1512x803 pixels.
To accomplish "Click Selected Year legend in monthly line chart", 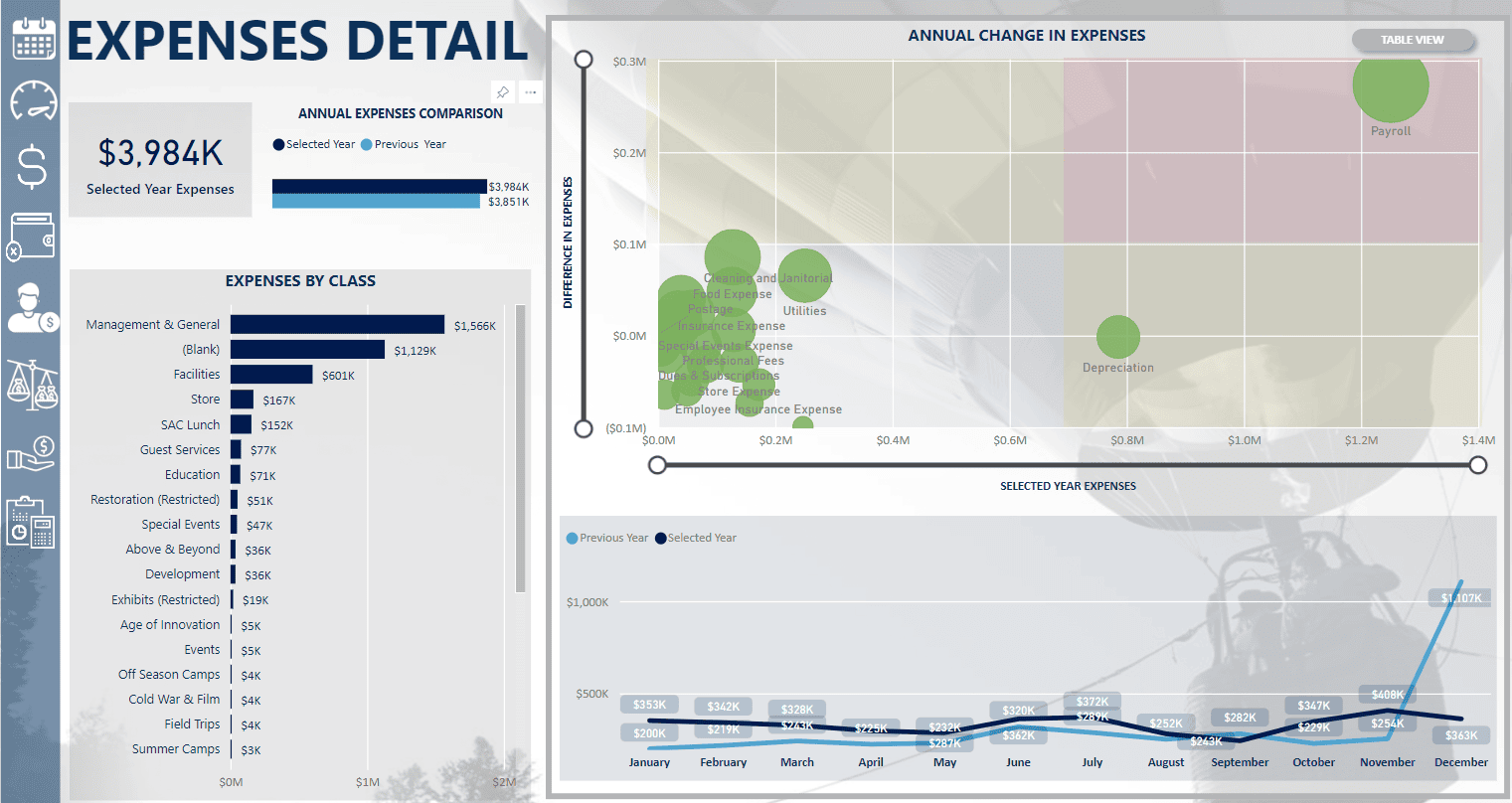I will pyautogui.click(x=696, y=538).
